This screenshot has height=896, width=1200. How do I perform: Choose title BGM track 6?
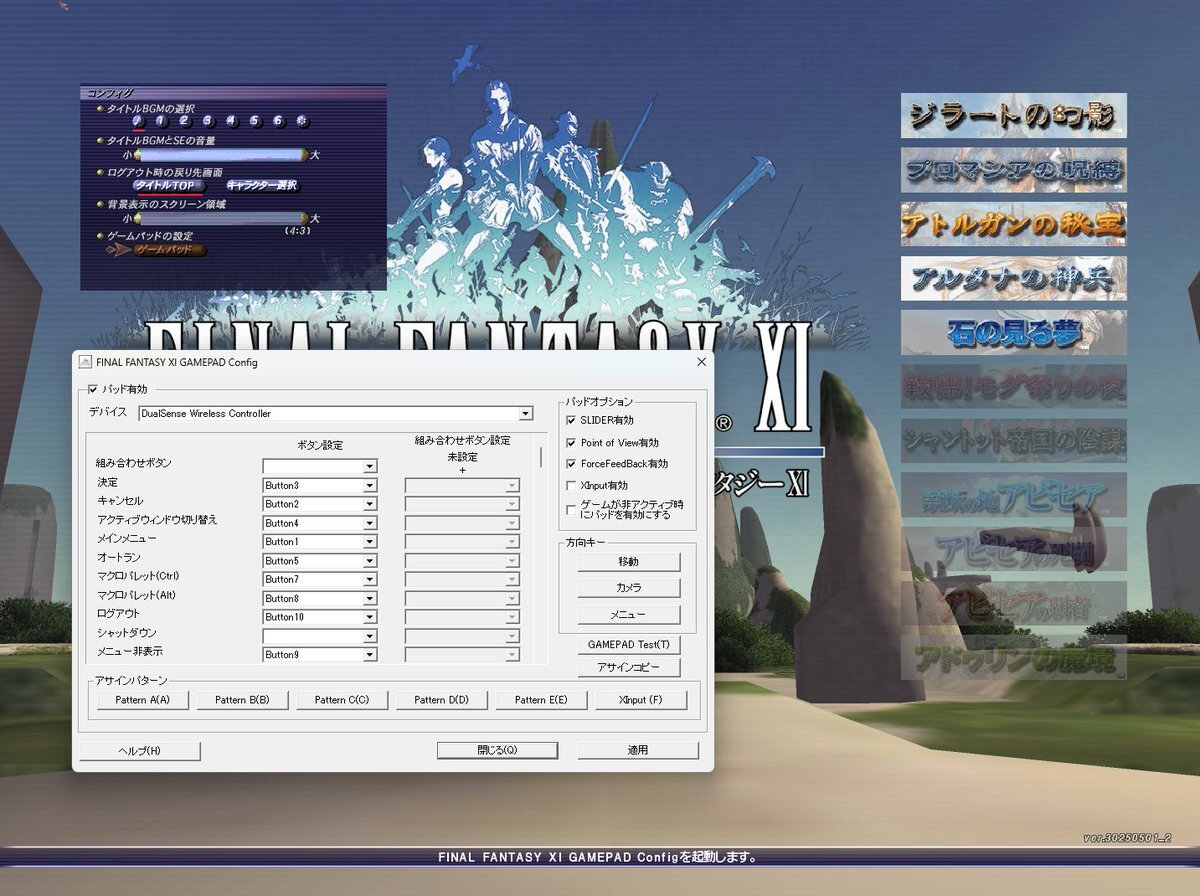tap(278, 121)
